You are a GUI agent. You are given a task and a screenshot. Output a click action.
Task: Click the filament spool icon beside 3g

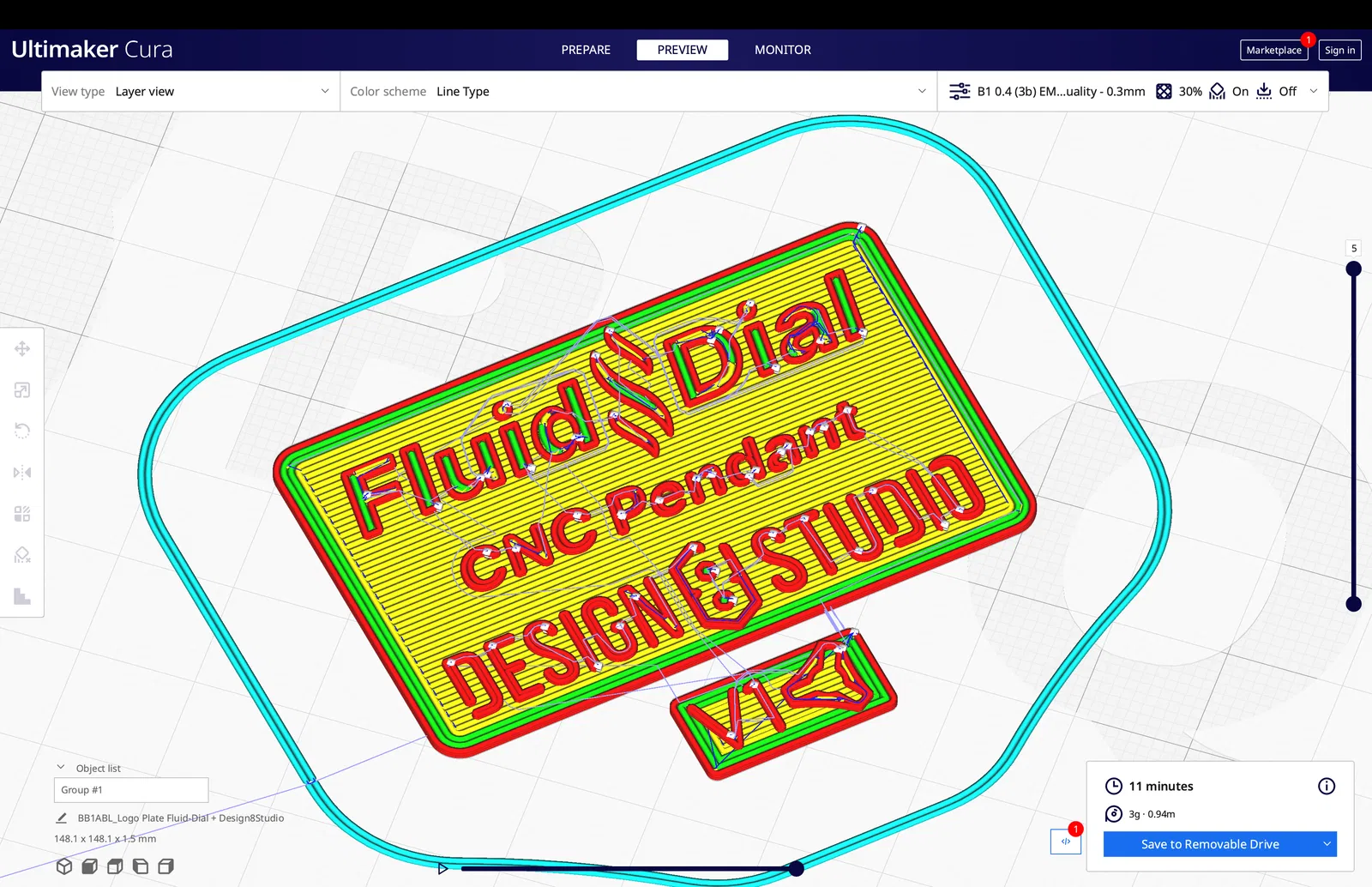1114,814
